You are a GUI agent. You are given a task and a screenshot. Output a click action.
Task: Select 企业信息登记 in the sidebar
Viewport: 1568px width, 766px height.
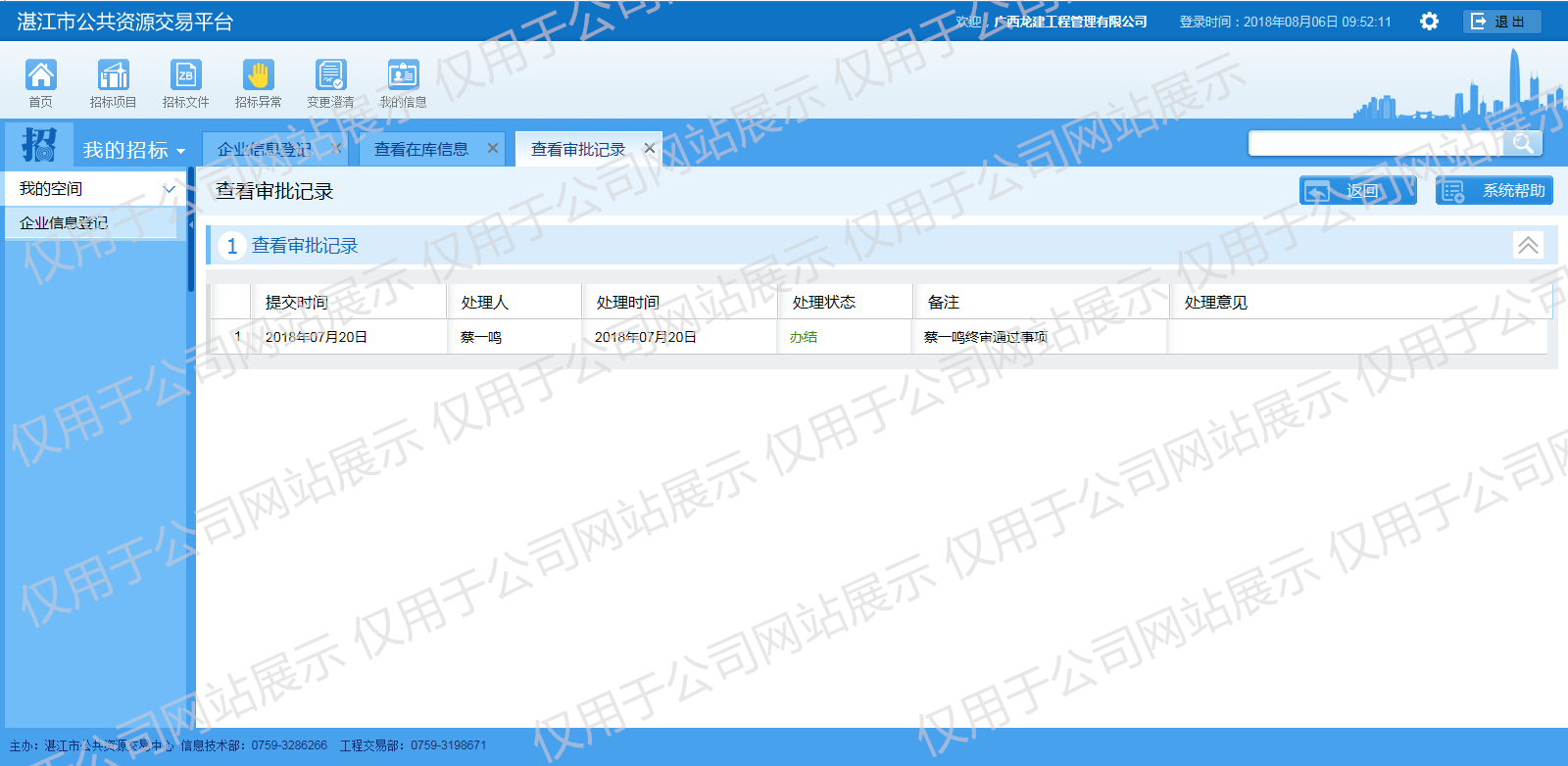pyautogui.click(x=90, y=223)
